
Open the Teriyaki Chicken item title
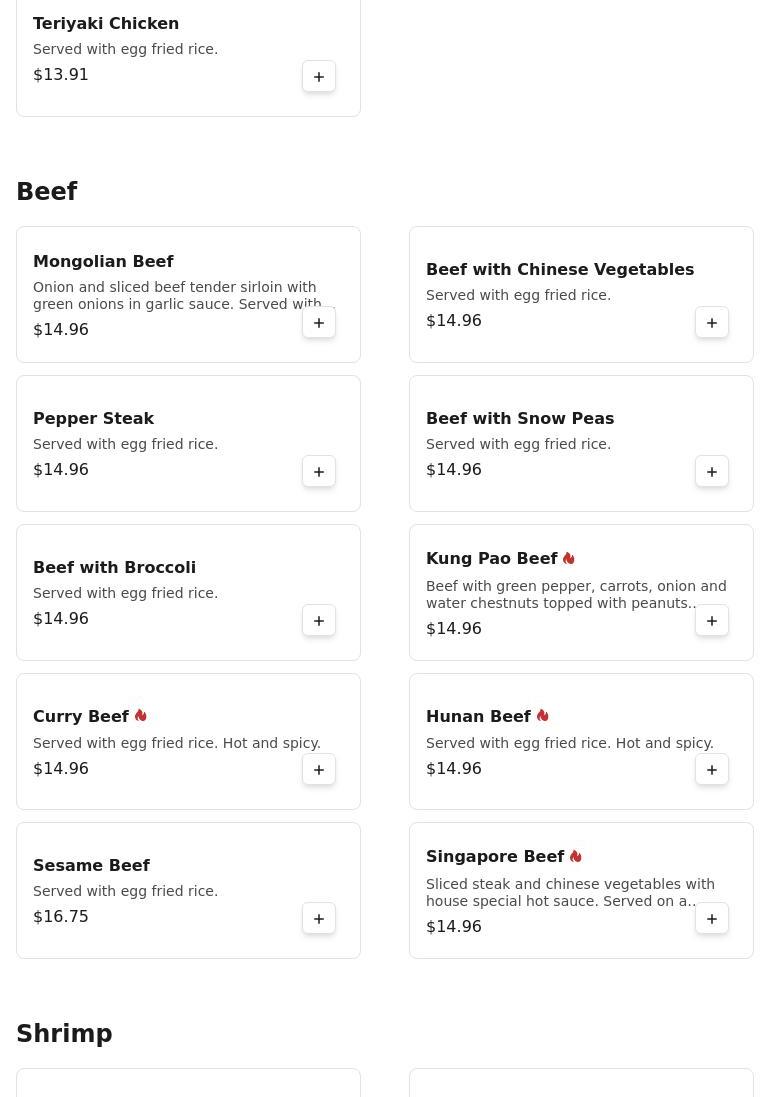(x=106, y=24)
